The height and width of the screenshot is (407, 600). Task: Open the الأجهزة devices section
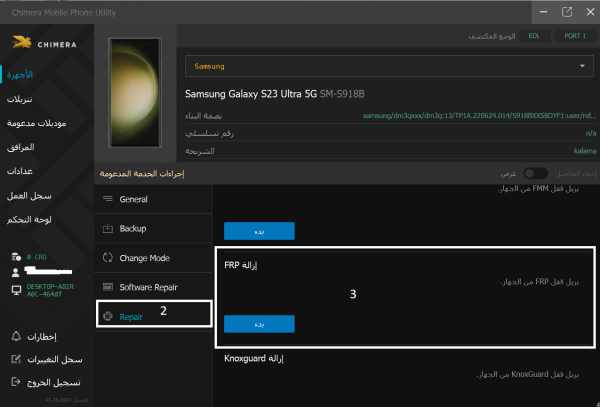(x=20, y=75)
